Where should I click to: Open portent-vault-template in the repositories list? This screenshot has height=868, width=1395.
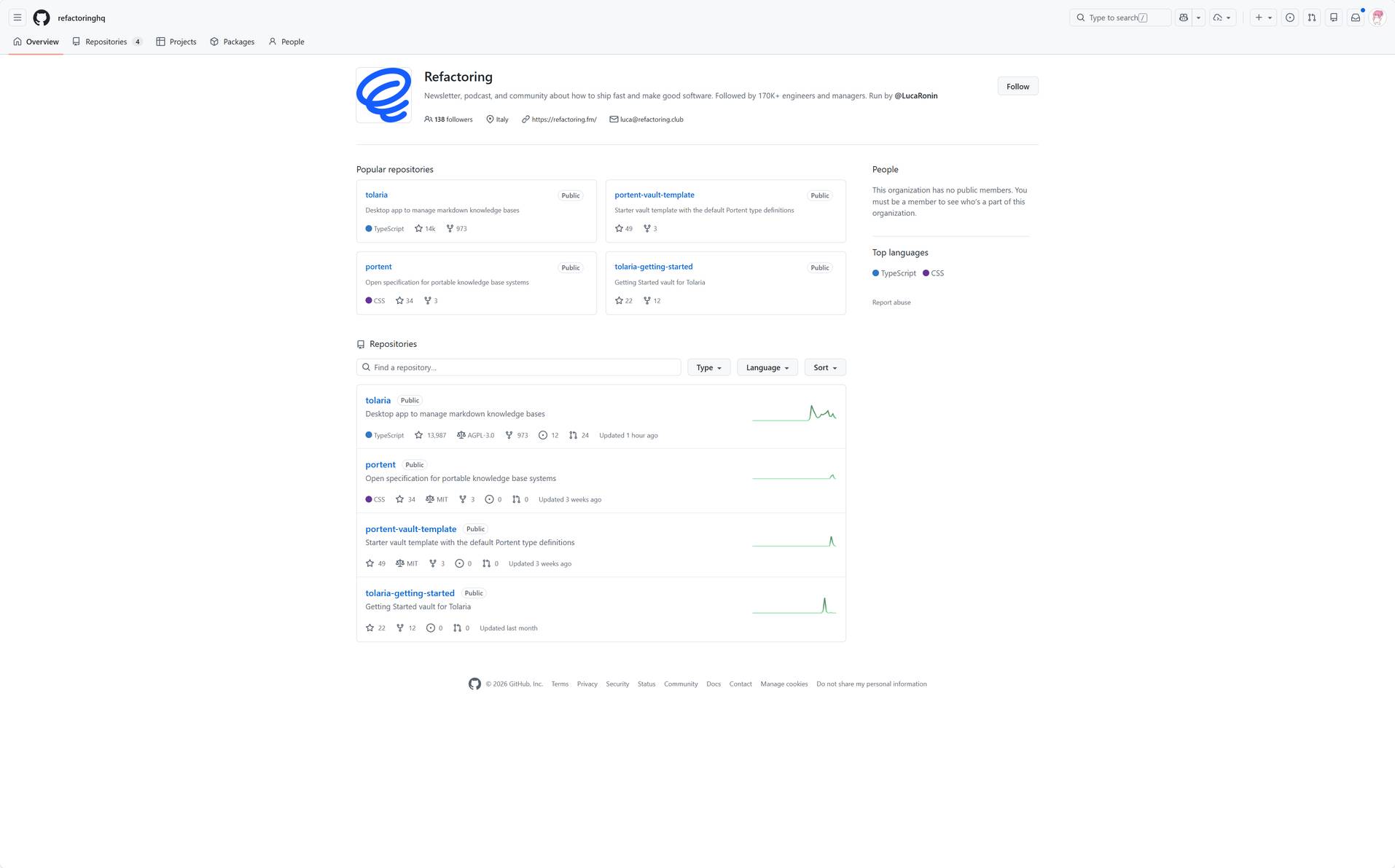point(410,529)
